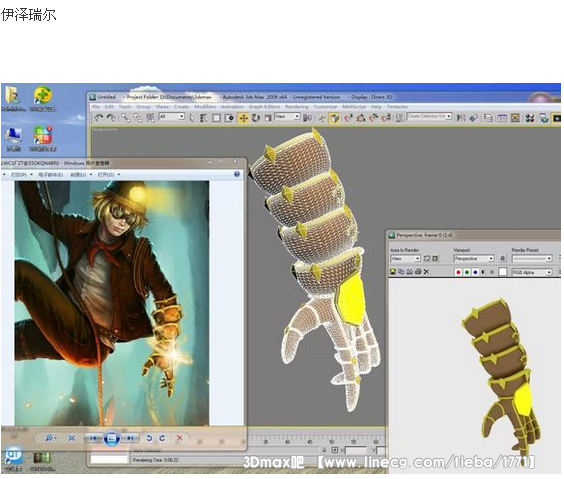Click Auto Region Selected icon
564x479 pixels.
tap(435, 259)
